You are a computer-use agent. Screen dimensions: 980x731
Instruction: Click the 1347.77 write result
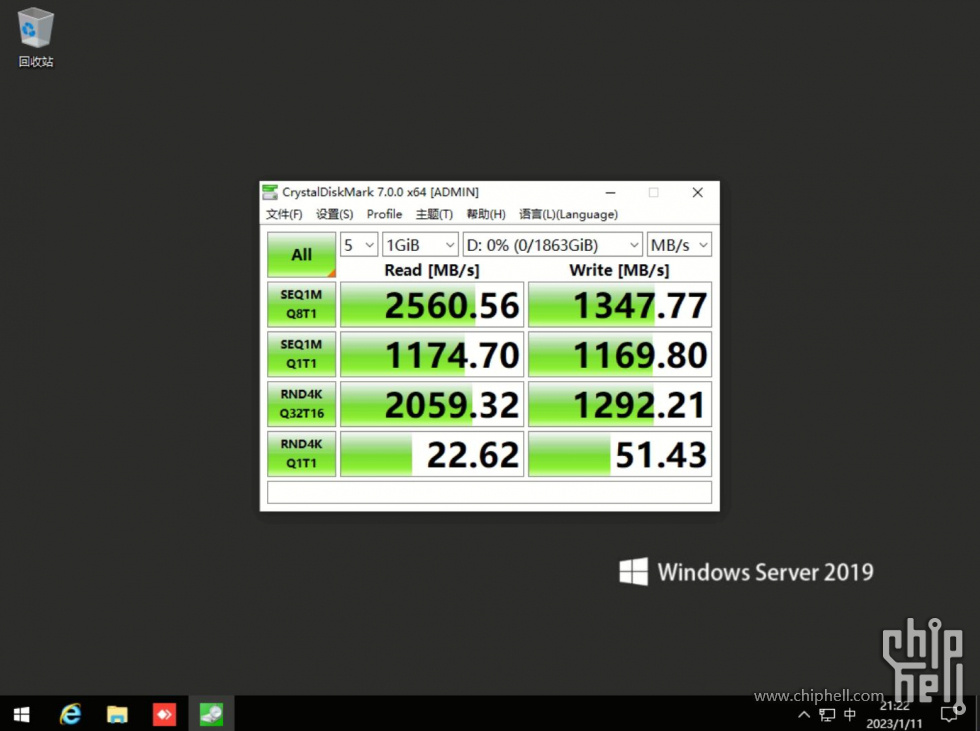620,305
